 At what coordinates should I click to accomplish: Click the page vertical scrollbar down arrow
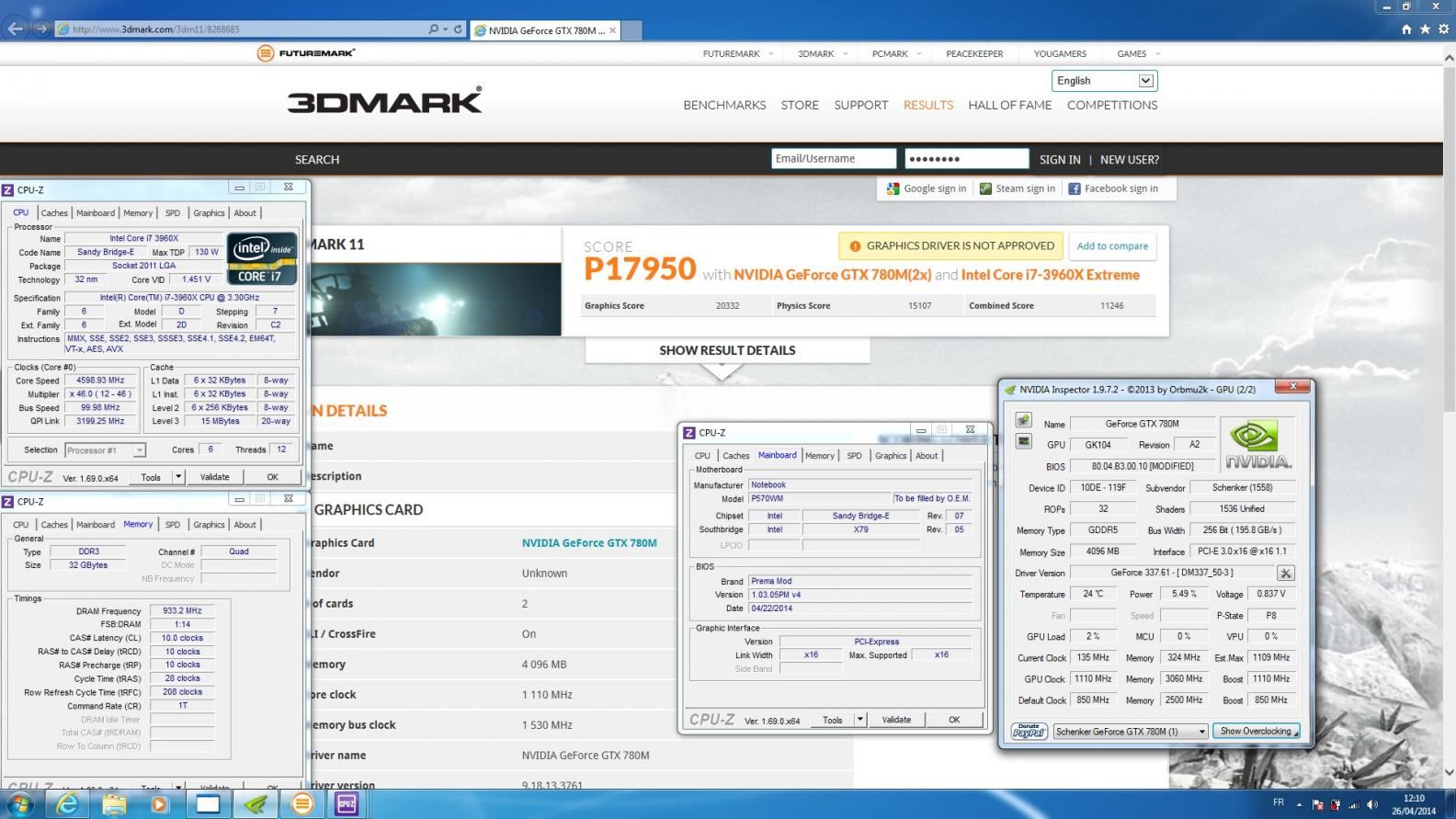(x=1450, y=773)
